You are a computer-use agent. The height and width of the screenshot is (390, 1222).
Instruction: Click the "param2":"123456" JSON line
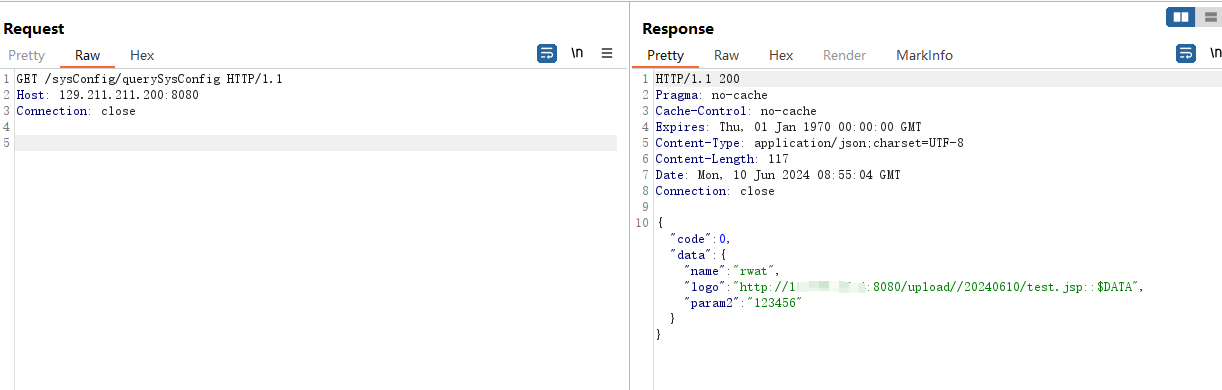pos(743,303)
